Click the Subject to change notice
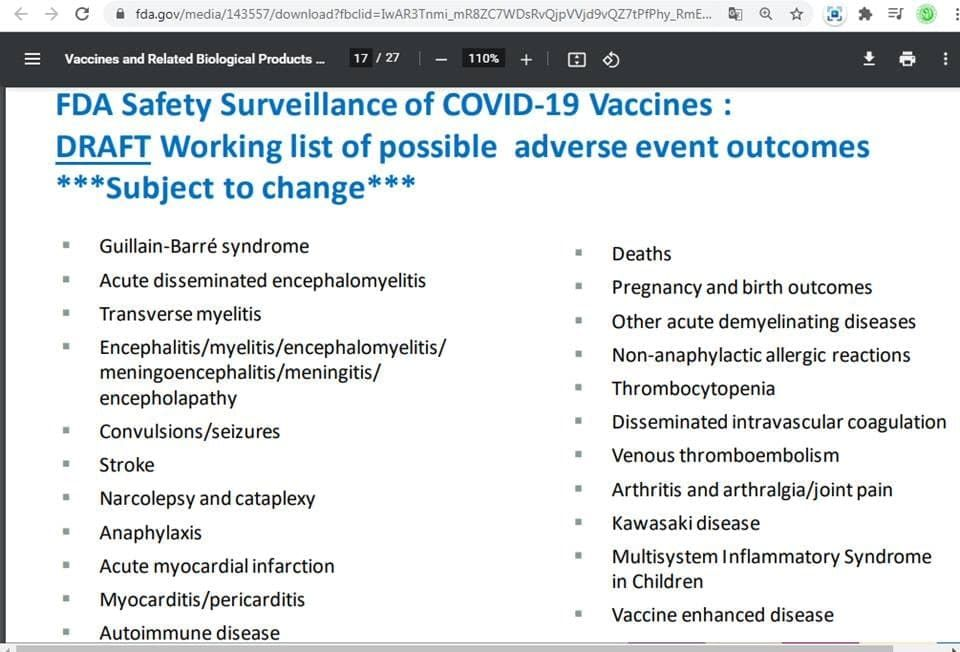The height and width of the screenshot is (652, 960). 236,187
